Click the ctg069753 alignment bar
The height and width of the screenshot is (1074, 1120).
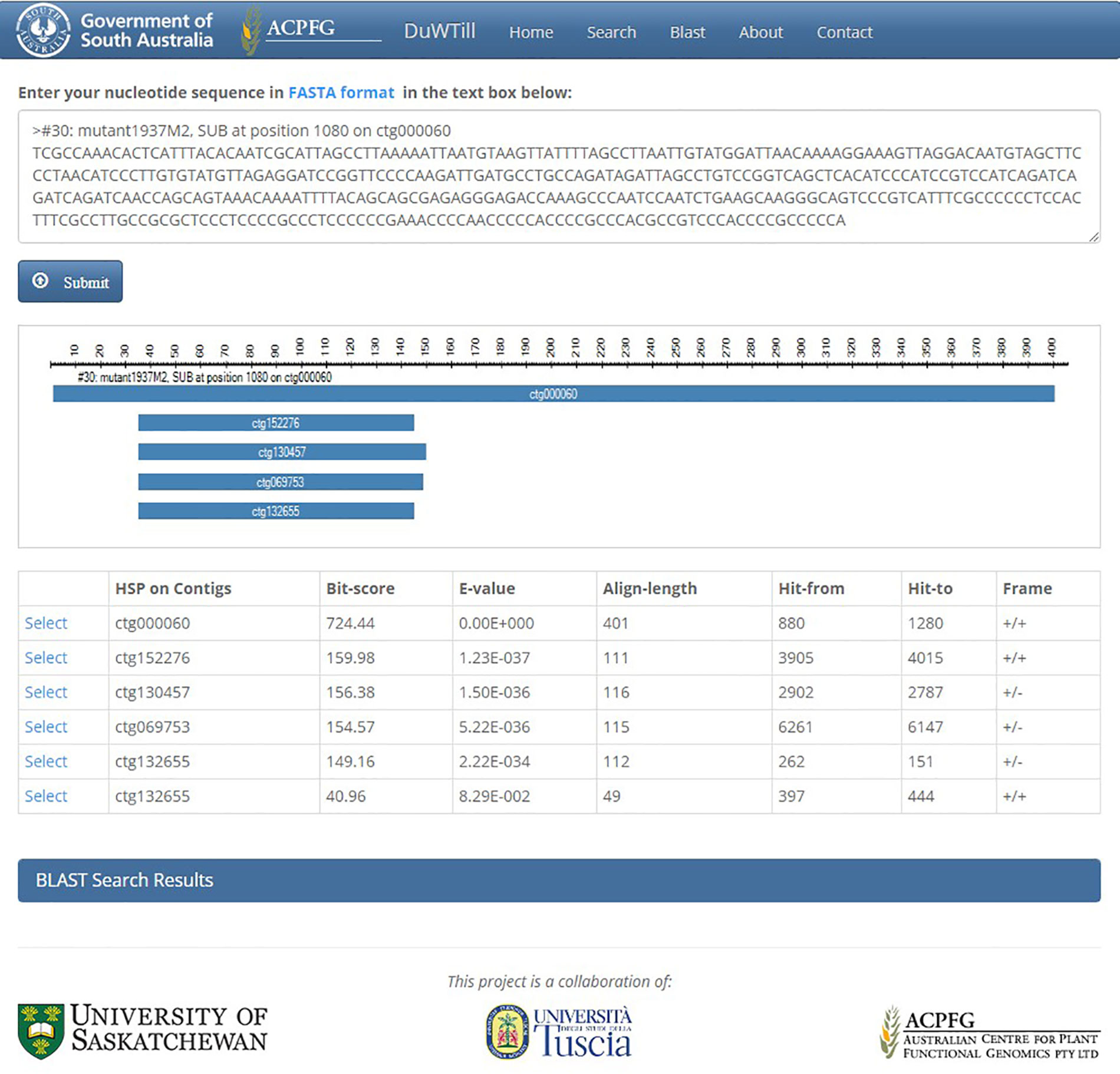click(281, 482)
